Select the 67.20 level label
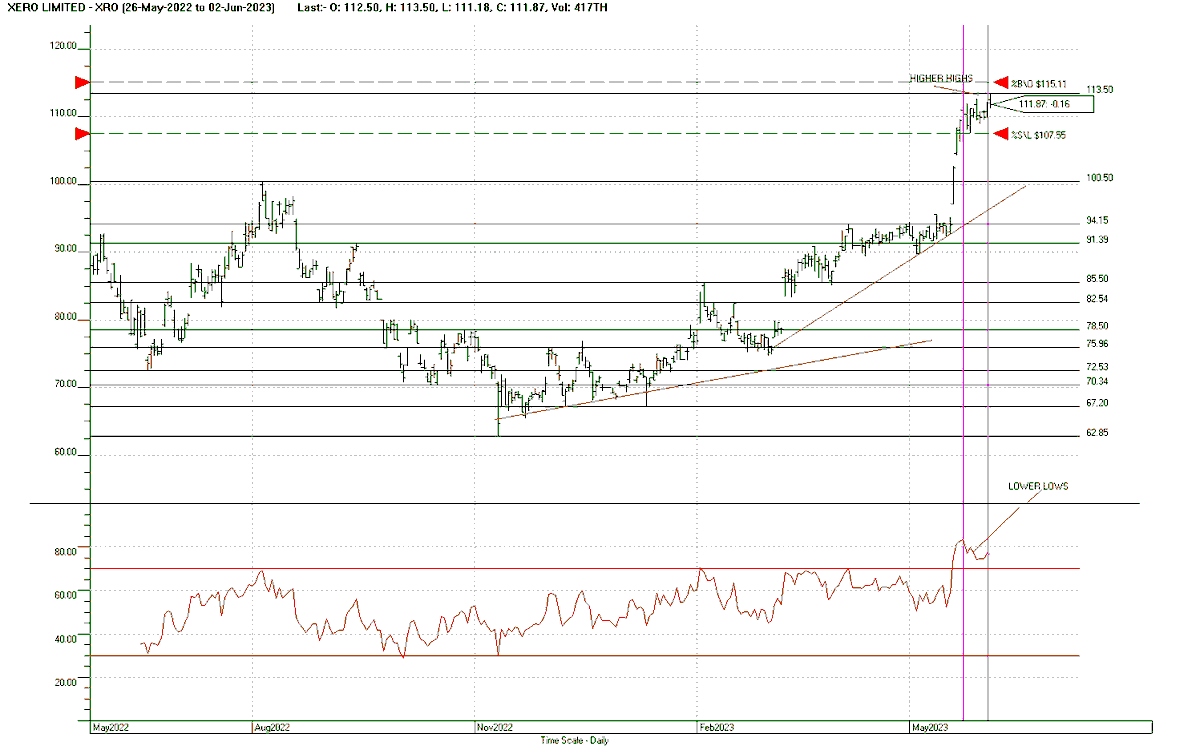The width and height of the screenshot is (1200, 746). click(x=1097, y=403)
